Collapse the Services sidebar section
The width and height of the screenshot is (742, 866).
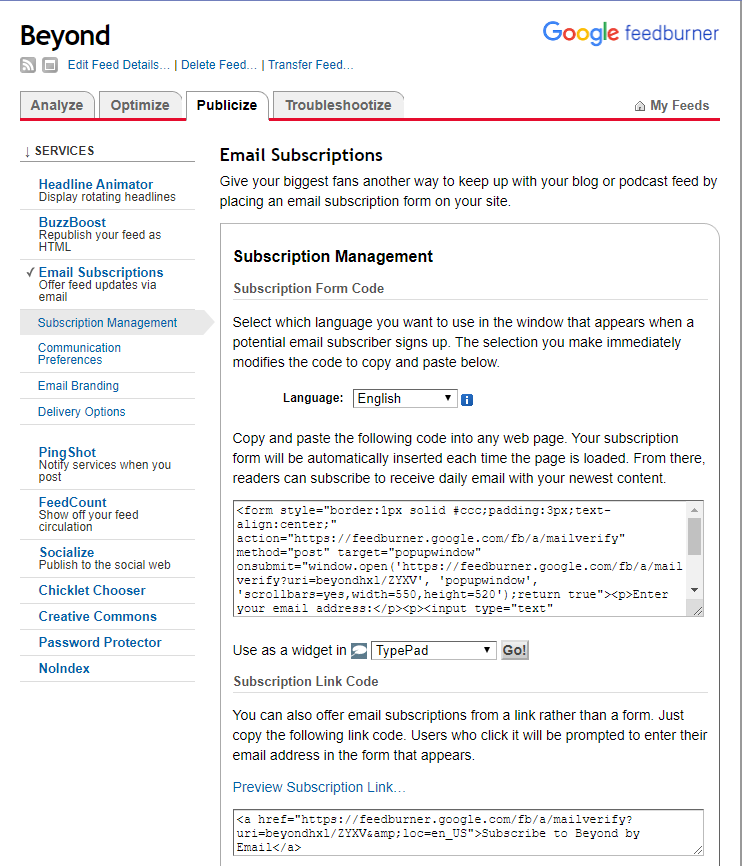(x=59, y=151)
